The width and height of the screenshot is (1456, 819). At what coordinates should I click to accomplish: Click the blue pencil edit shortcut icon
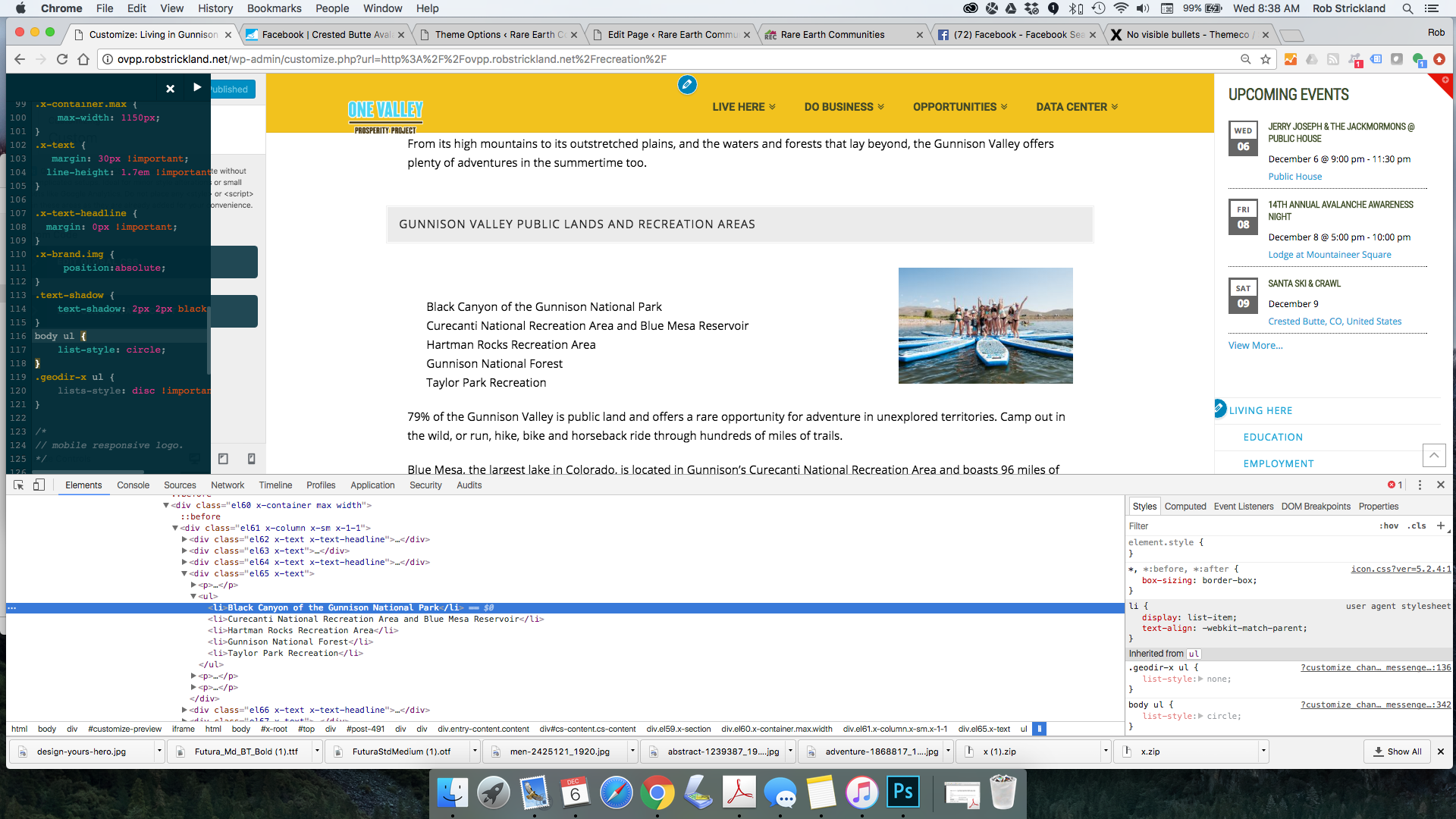687,85
